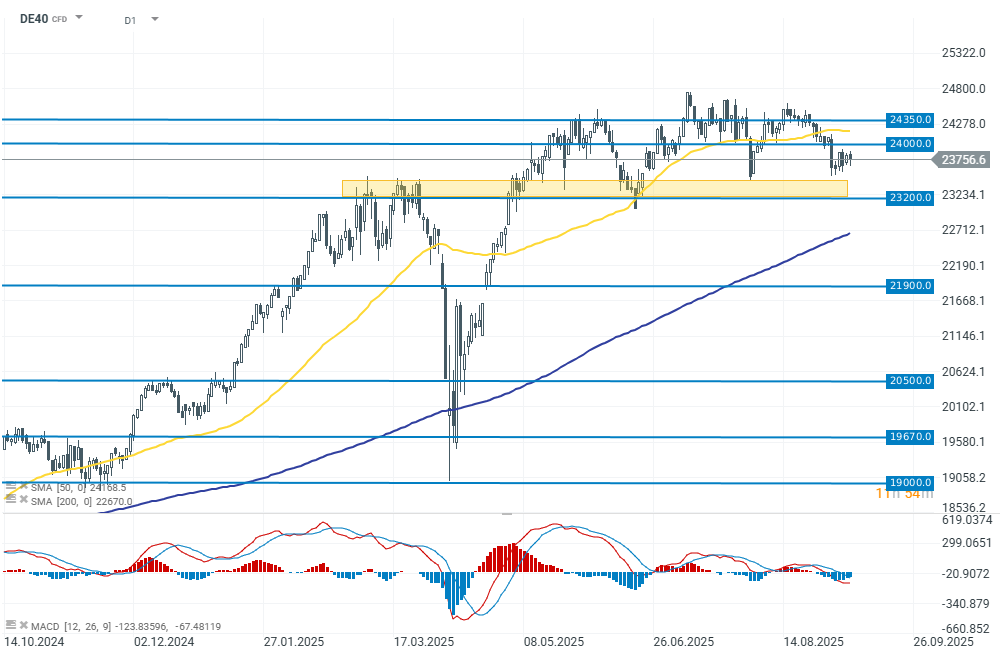Click the 08.05.2025 date axis label

pos(553,641)
